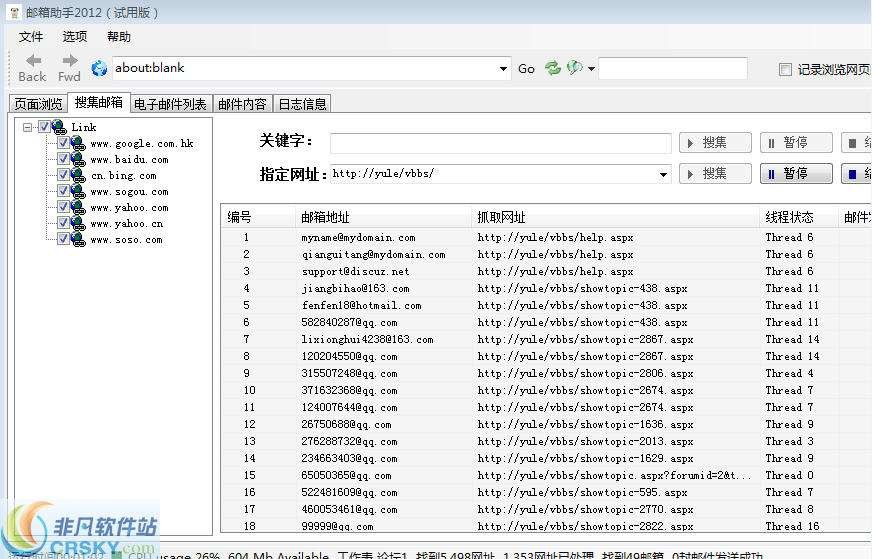The width and height of the screenshot is (872, 559).
Task: Click stop button in keyword row
Action: coord(856,143)
